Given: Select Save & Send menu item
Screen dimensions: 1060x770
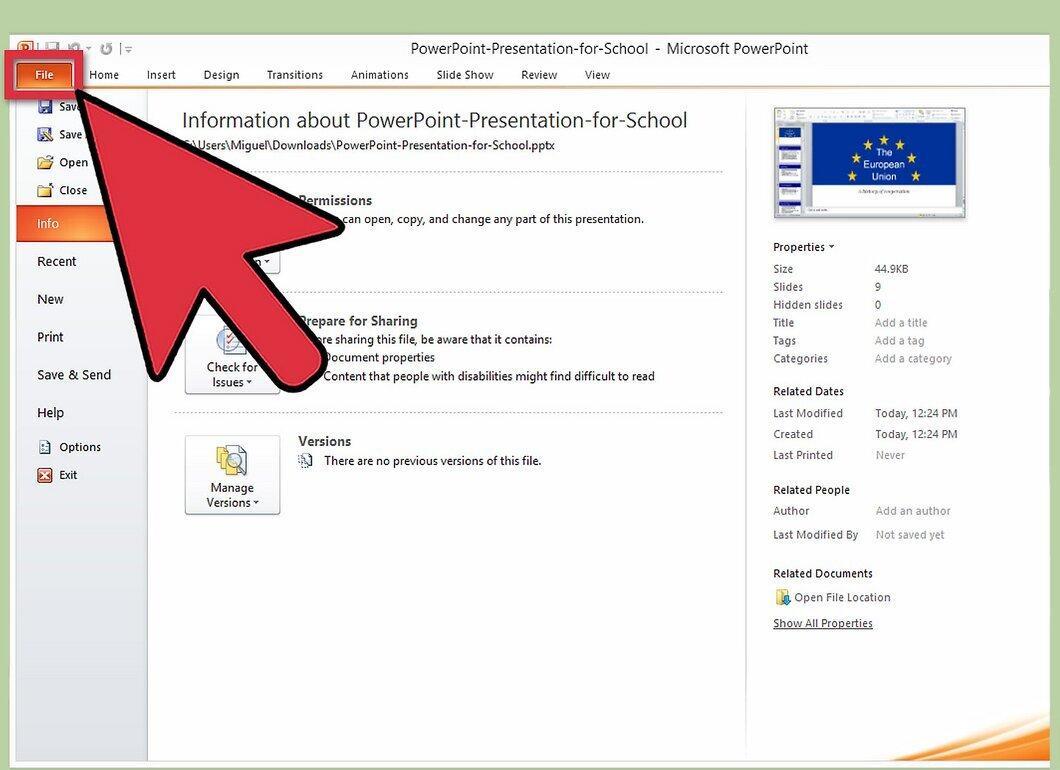Looking at the screenshot, I should click(74, 375).
